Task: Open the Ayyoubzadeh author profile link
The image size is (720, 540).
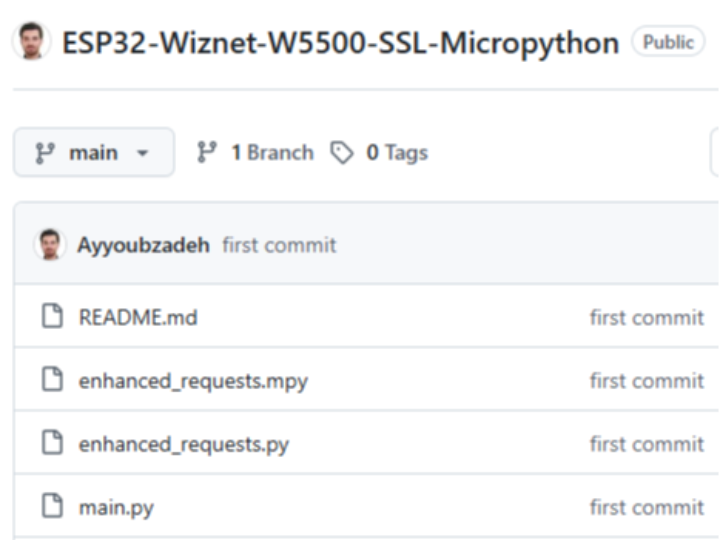Action: pos(143,245)
